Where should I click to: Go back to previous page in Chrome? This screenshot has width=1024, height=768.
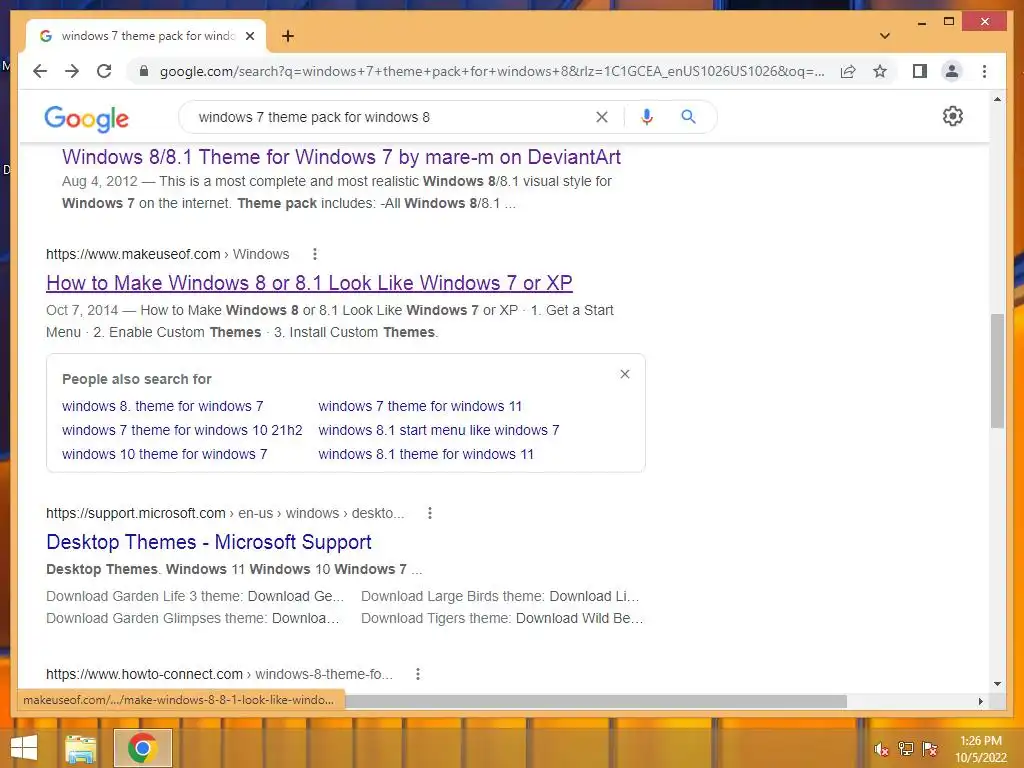click(x=40, y=71)
